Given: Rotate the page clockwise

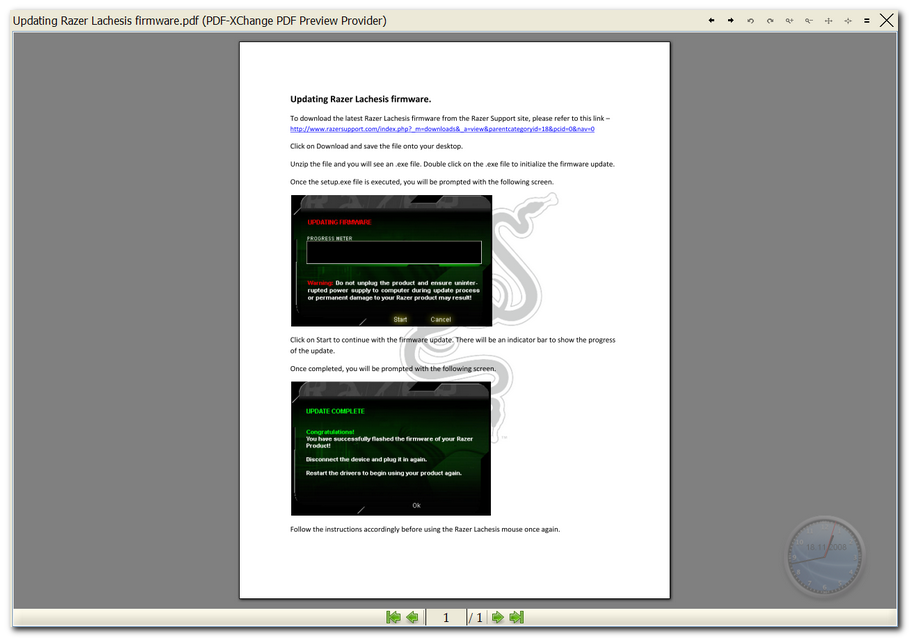Looking at the screenshot, I should 770,20.
